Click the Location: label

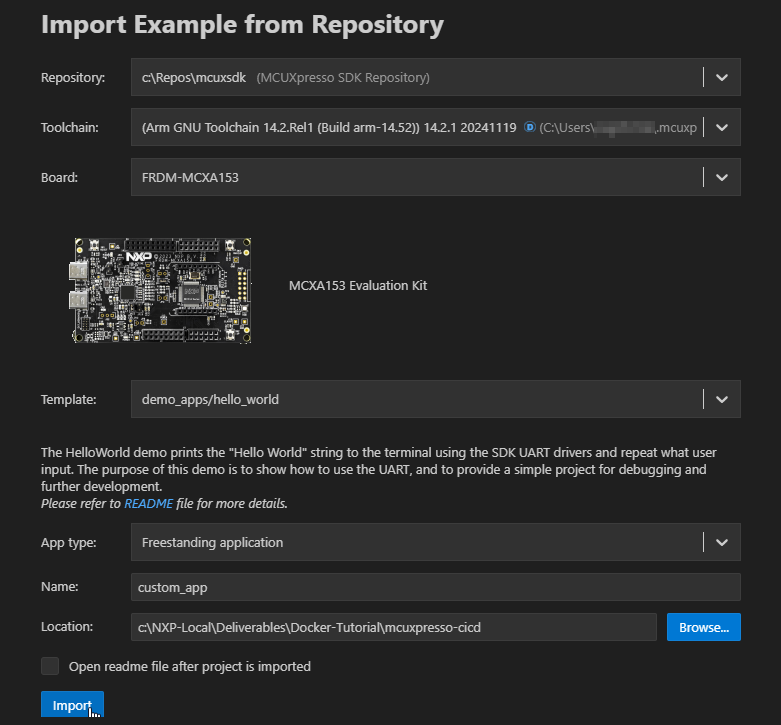click(67, 626)
